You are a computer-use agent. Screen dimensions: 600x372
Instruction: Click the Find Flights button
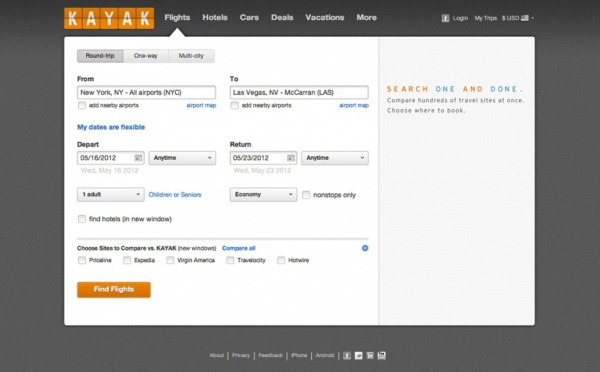click(x=114, y=290)
